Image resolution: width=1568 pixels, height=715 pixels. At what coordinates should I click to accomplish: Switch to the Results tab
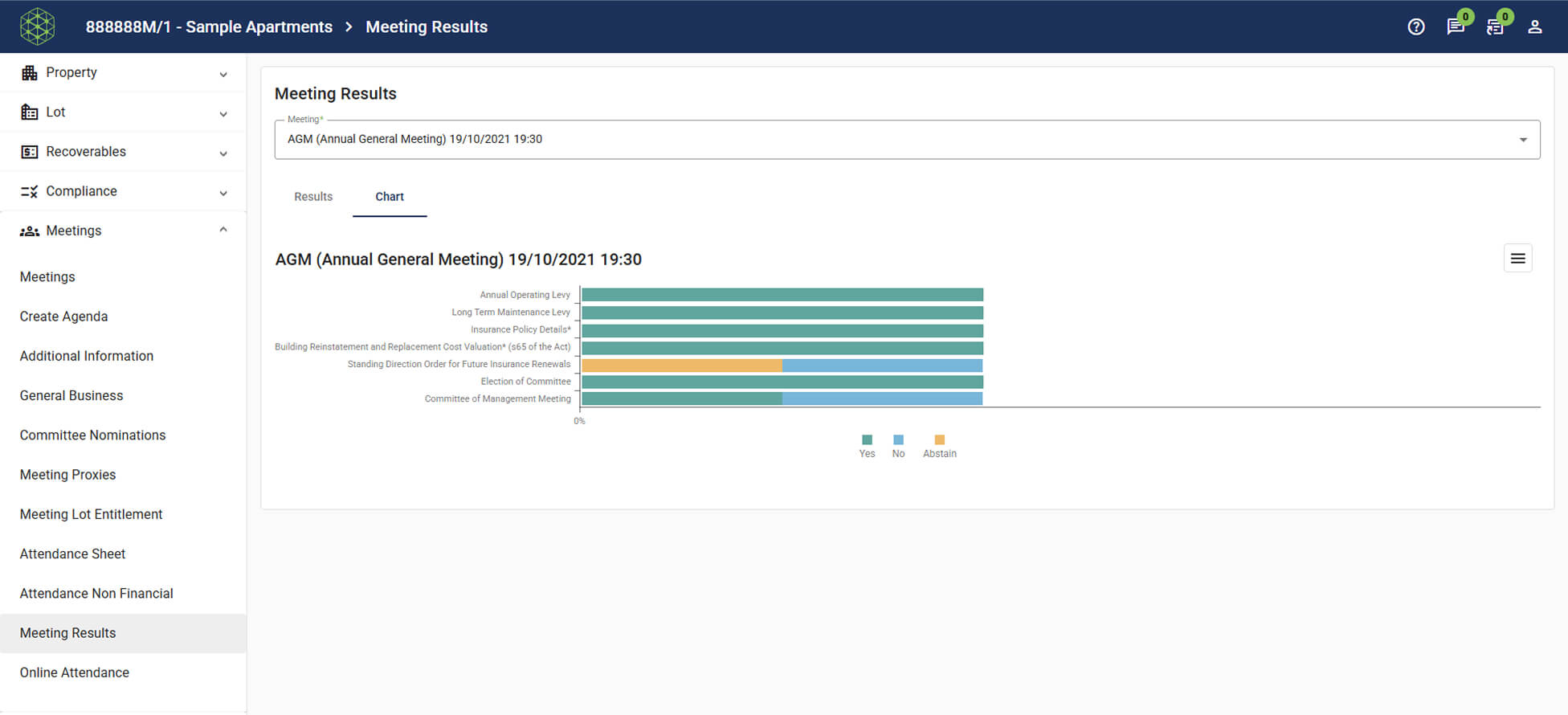click(x=313, y=197)
